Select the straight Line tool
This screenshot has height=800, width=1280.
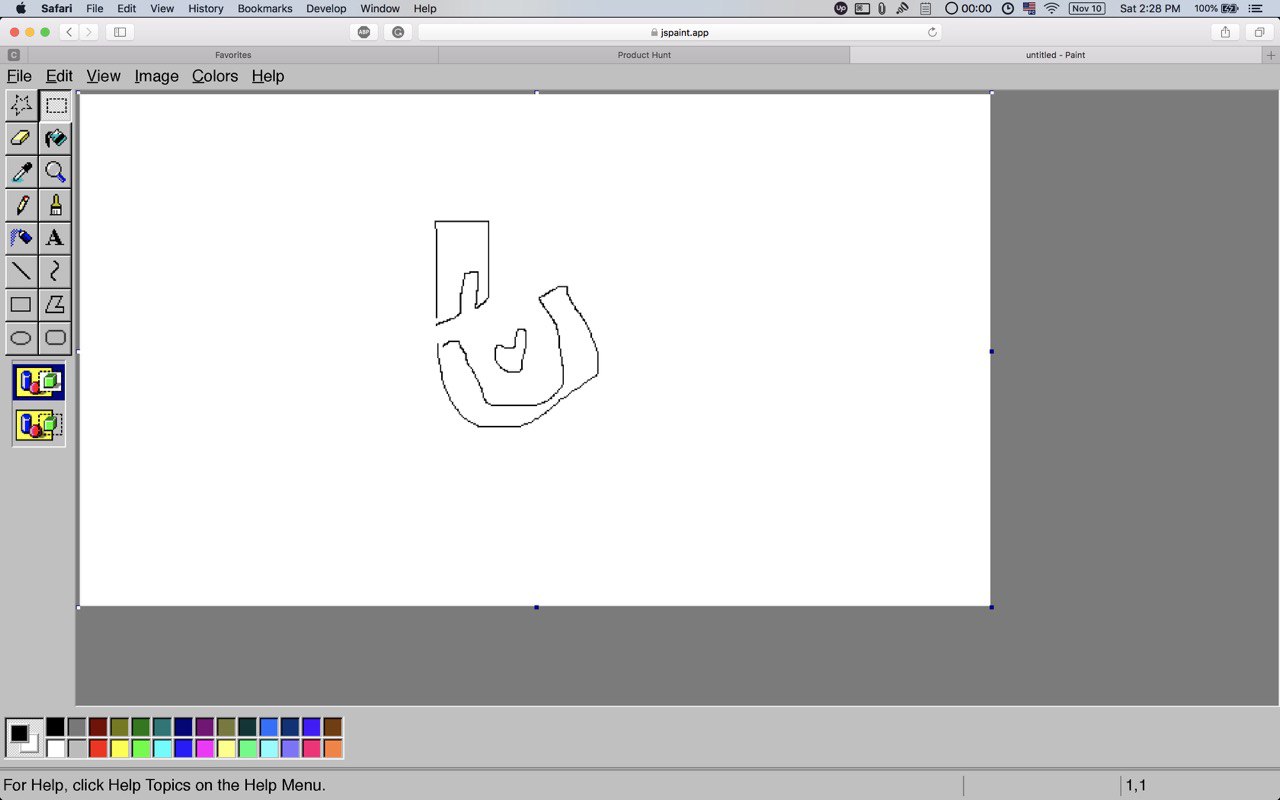tap(21, 271)
